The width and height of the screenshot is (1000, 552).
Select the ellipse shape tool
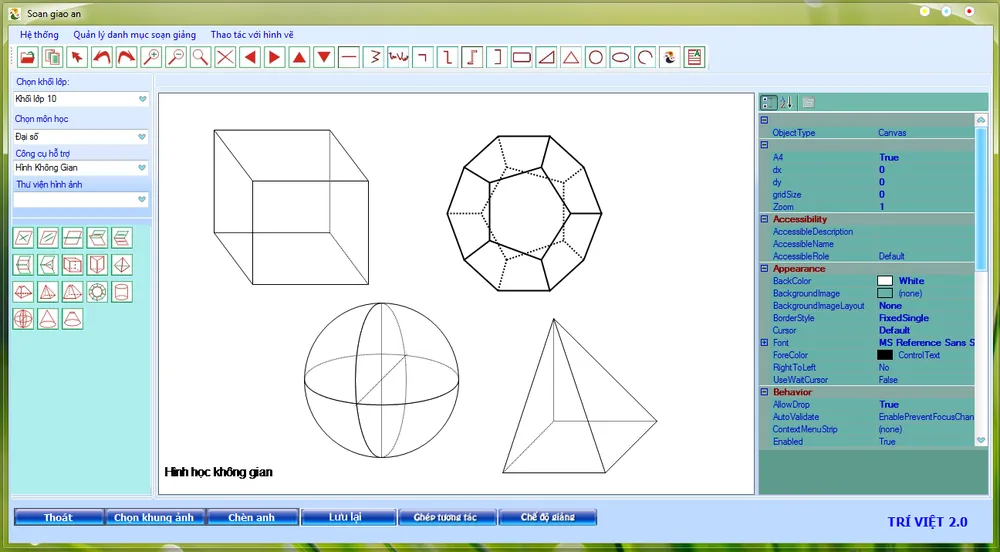click(x=620, y=57)
